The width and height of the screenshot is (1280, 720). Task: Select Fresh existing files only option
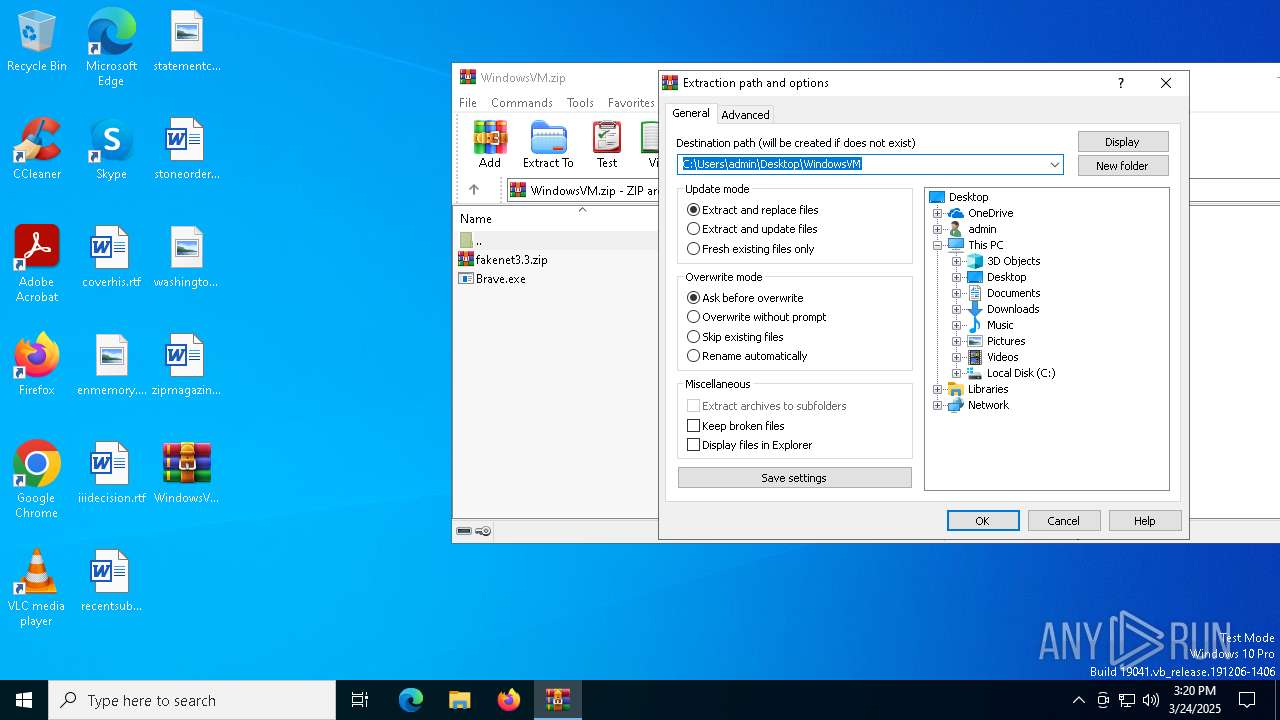(x=750, y=248)
